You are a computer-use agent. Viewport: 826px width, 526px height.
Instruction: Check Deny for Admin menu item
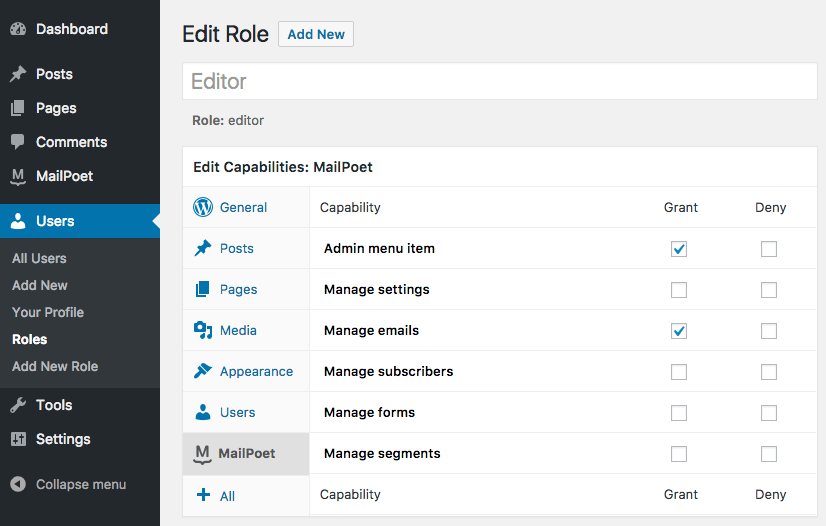[769, 249]
